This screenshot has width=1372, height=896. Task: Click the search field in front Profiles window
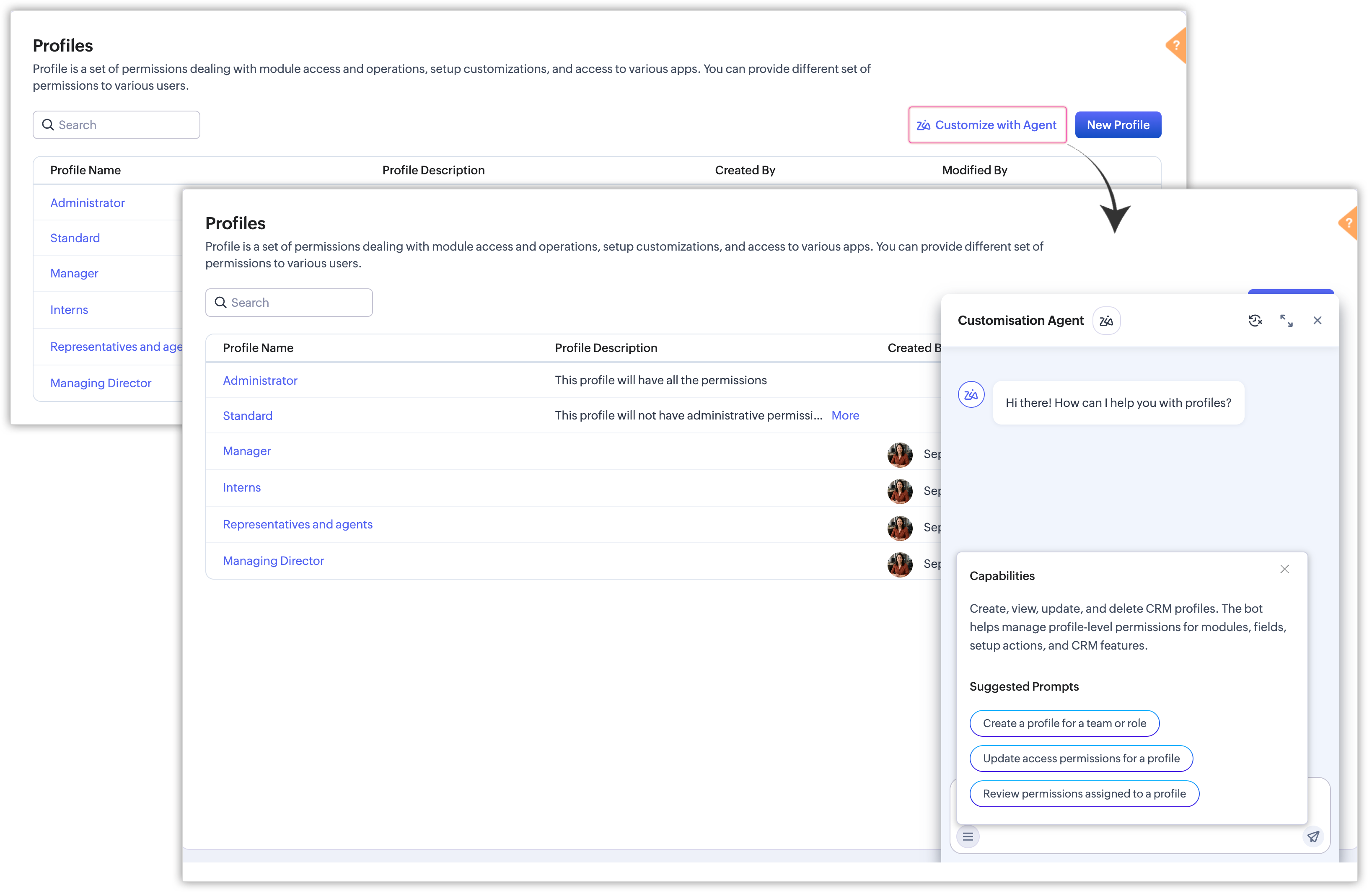click(x=289, y=303)
